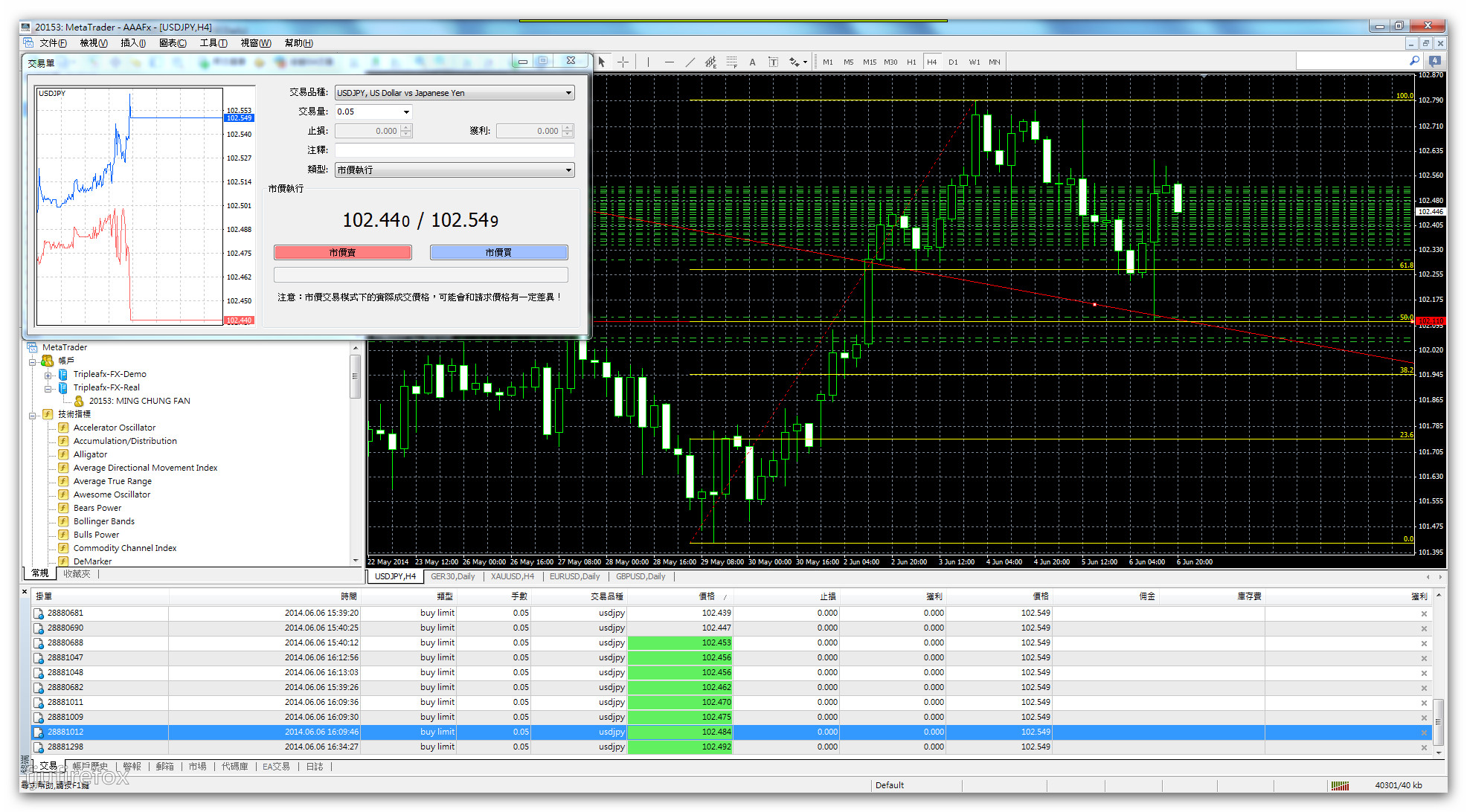This screenshot has width=1467, height=812.
Task: Click the chat bubble icon near search
Action: [1435, 61]
